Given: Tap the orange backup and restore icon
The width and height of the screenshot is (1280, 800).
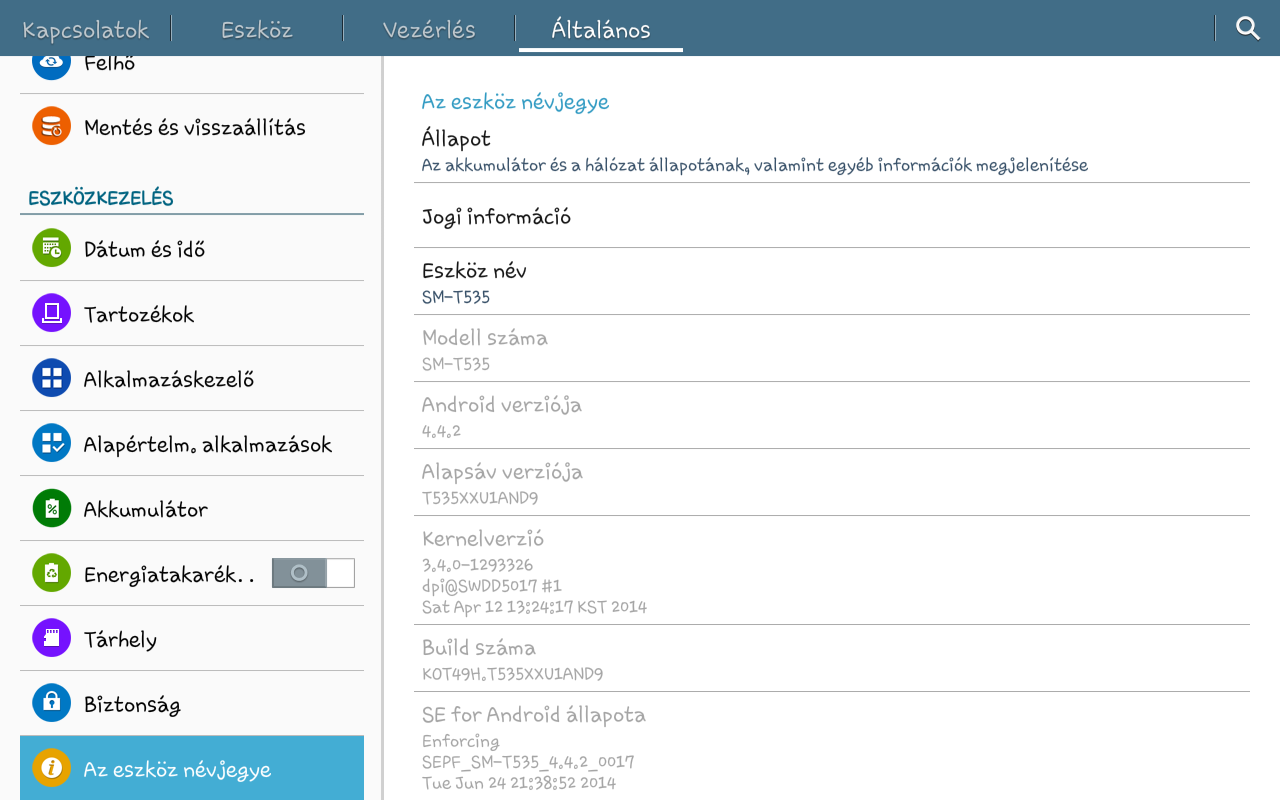Looking at the screenshot, I should tap(51, 127).
